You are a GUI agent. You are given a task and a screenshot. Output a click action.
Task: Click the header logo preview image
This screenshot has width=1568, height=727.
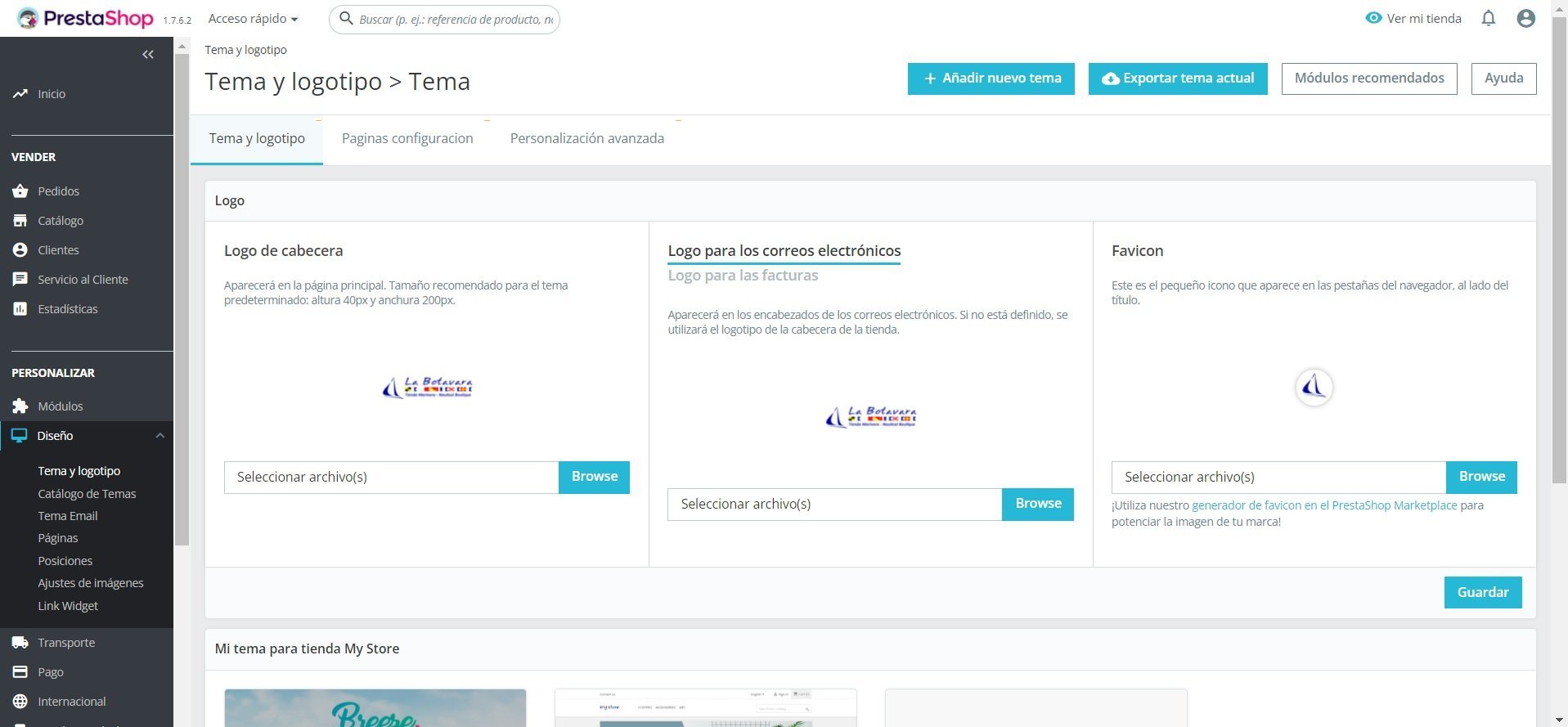[427, 388]
